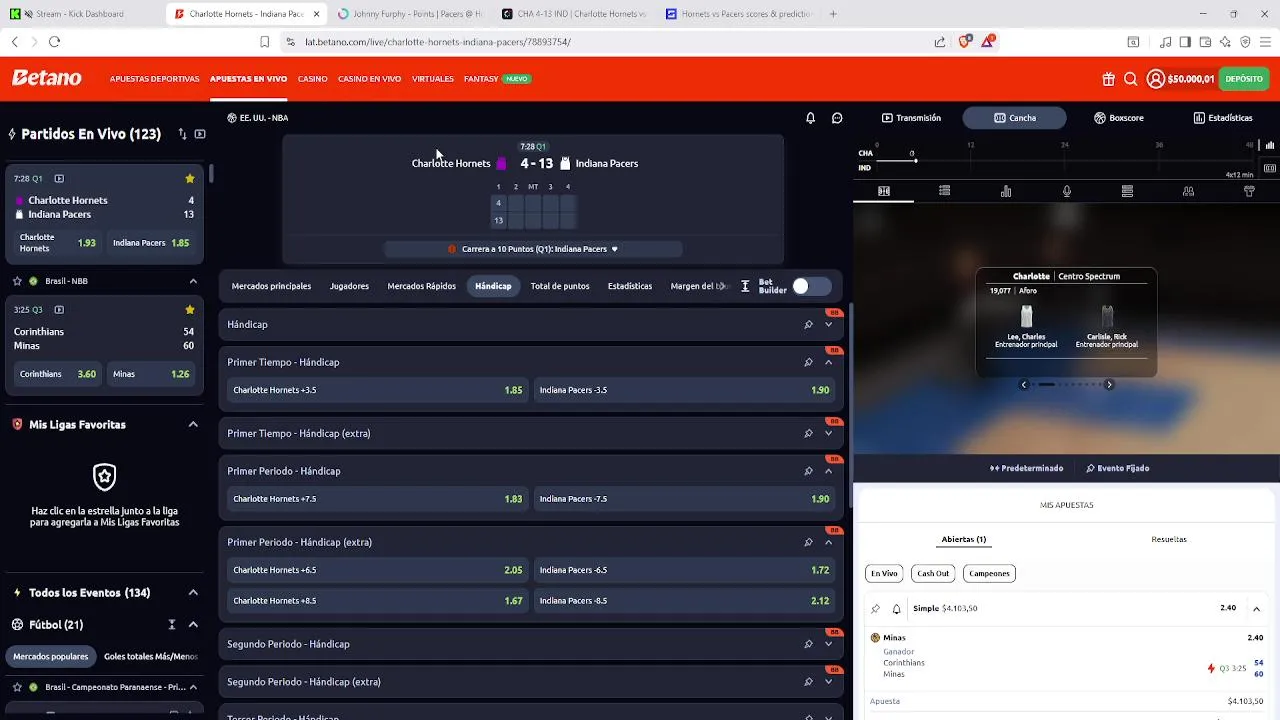
Task: Pin the Hándicap market
Action: coord(808,325)
